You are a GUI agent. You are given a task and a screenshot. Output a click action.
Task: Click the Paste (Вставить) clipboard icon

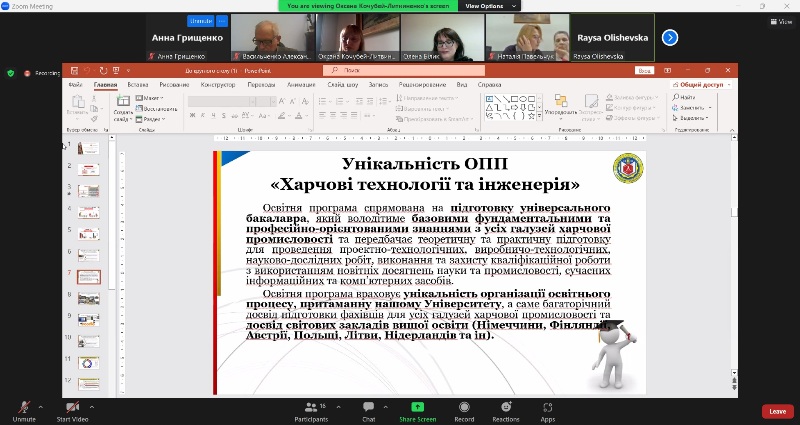pos(78,102)
